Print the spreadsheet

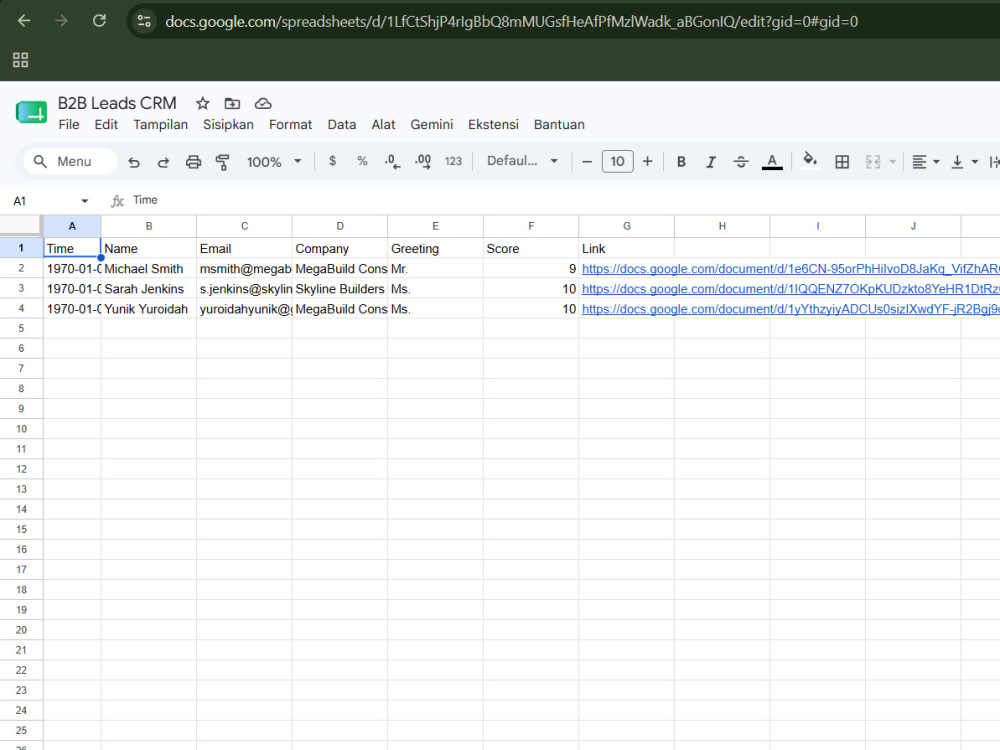click(x=193, y=162)
